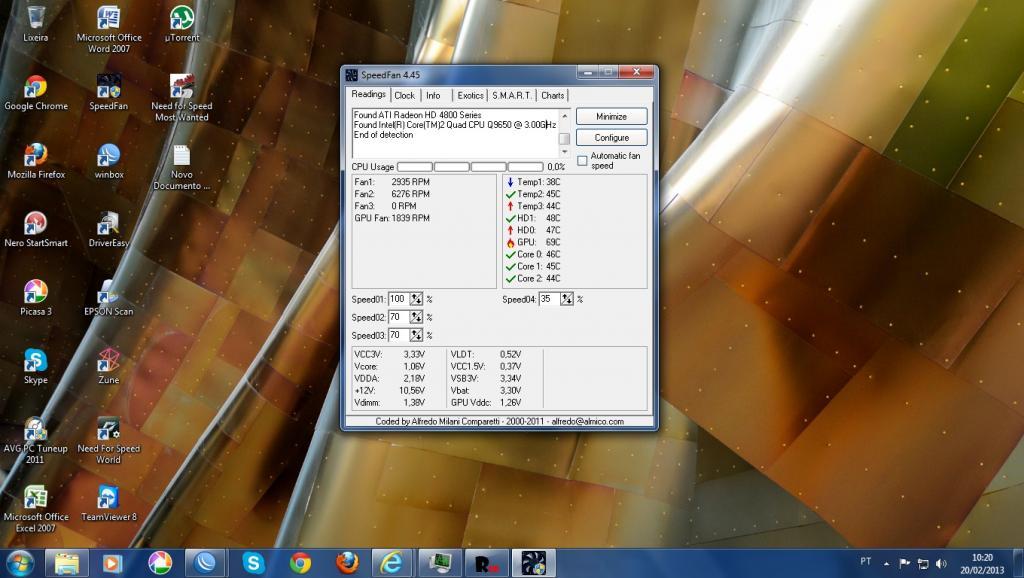Select the winbox desktop icon
1024x578 pixels.
[x=108, y=161]
